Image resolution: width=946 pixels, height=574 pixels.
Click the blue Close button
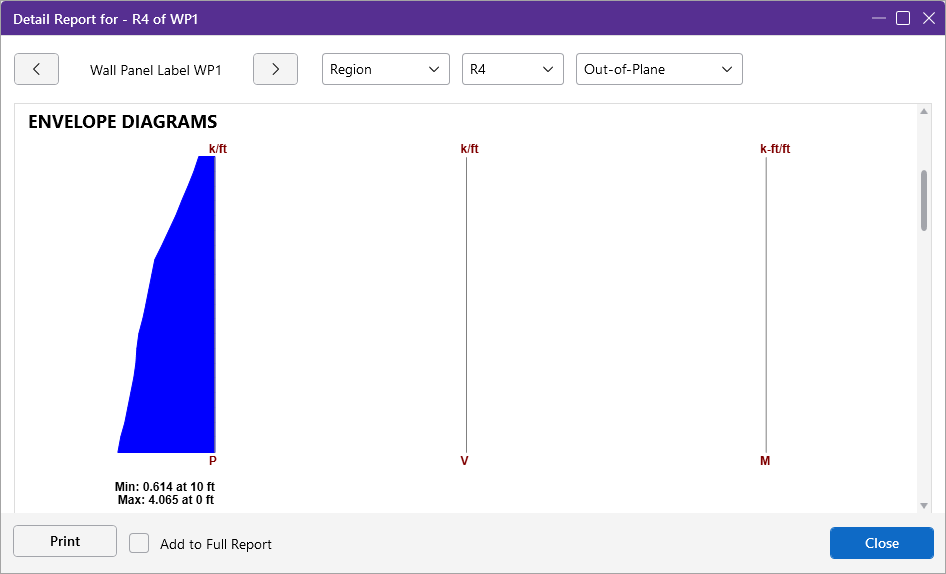pos(881,543)
